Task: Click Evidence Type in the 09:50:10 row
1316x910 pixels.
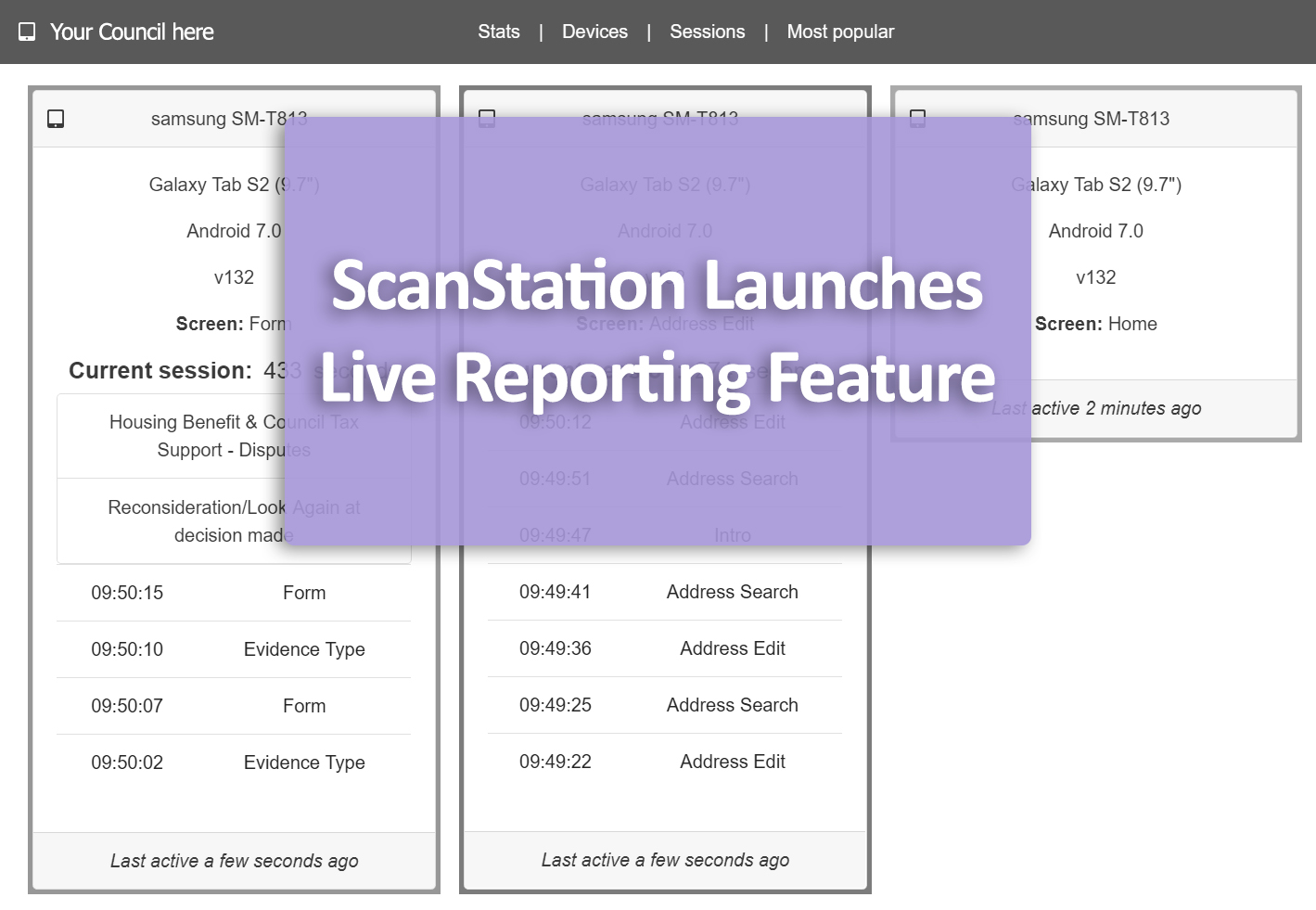Action: click(304, 649)
